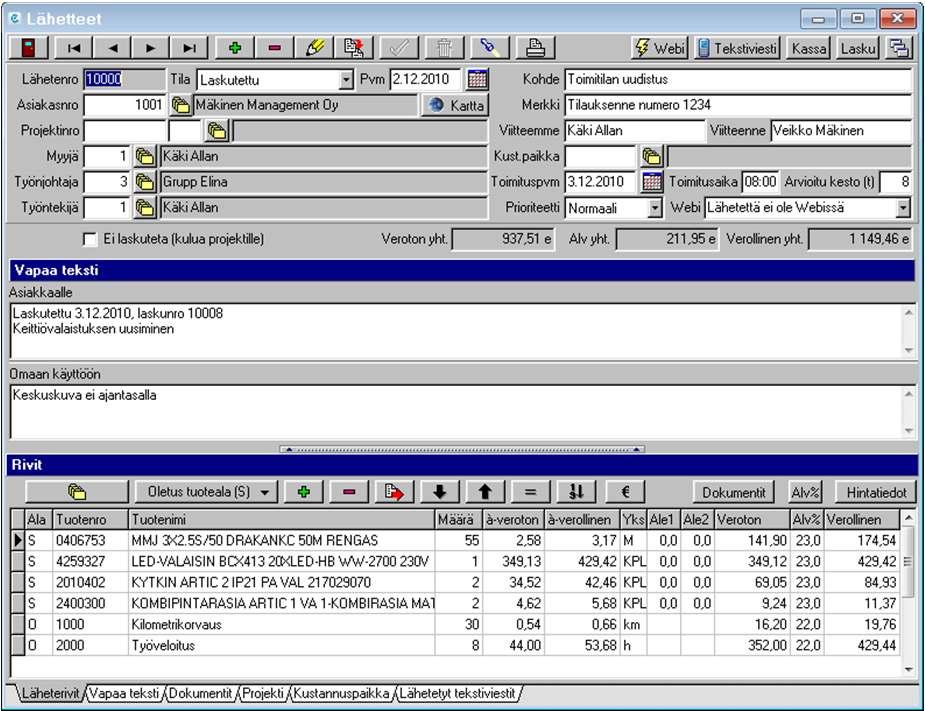Add a new row with the Rivit green plus
Viewport: 925px width, 711px height.
tap(304, 492)
